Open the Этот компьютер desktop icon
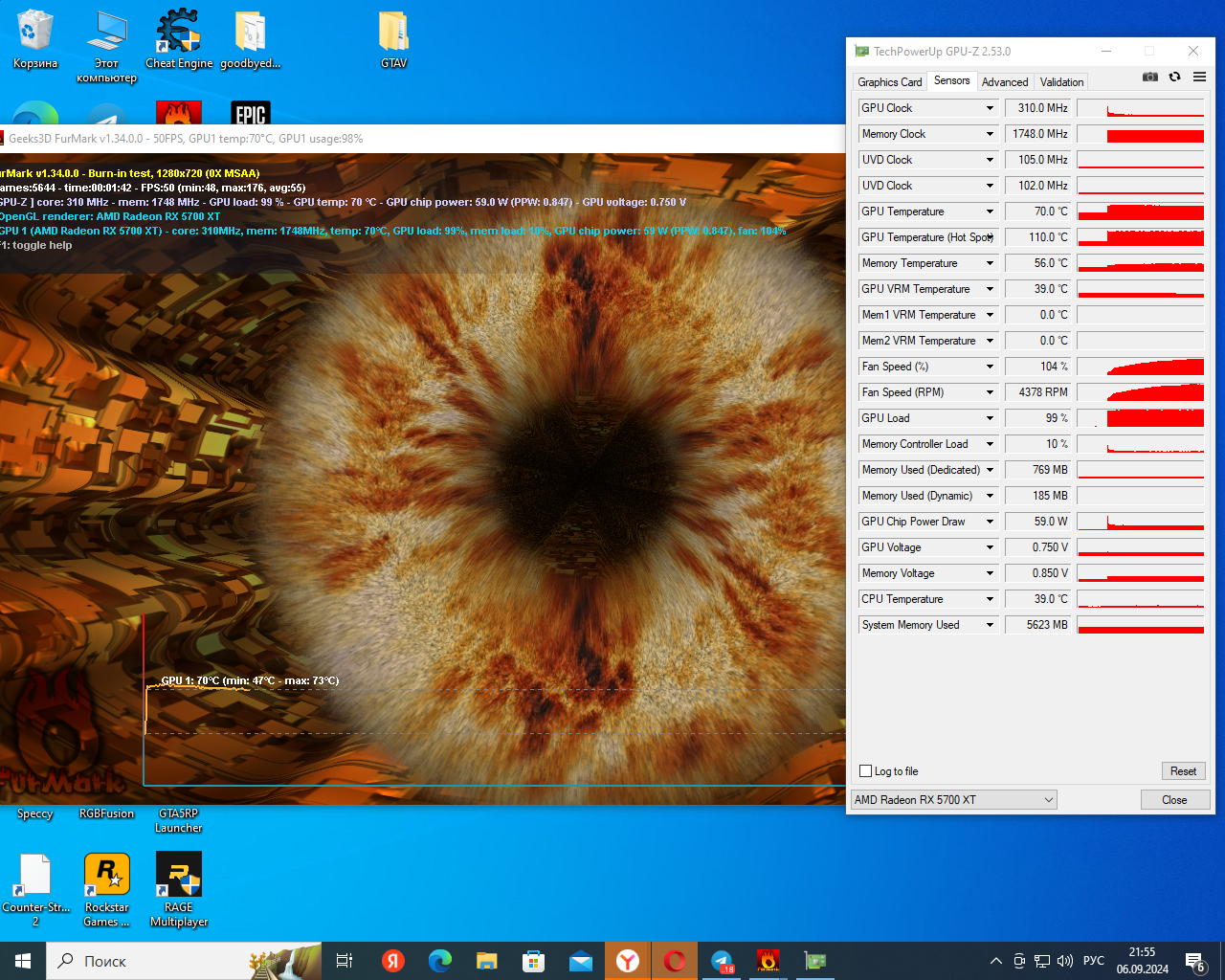This screenshot has width=1225, height=980. point(106,46)
